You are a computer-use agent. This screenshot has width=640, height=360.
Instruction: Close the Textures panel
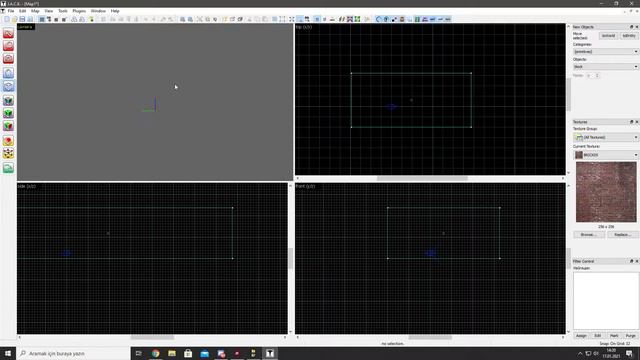point(636,122)
